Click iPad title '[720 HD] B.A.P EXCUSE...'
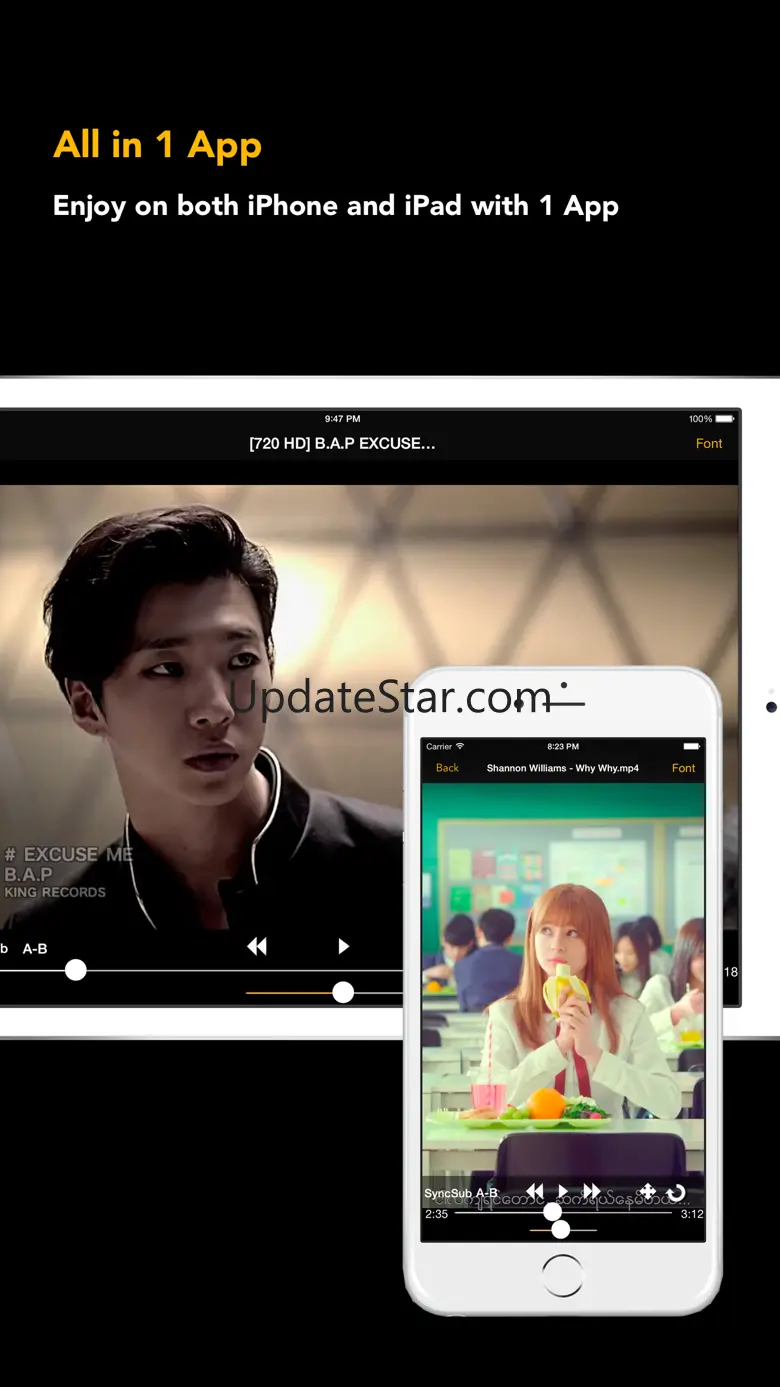This screenshot has width=780, height=1387. click(x=342, y=443)
